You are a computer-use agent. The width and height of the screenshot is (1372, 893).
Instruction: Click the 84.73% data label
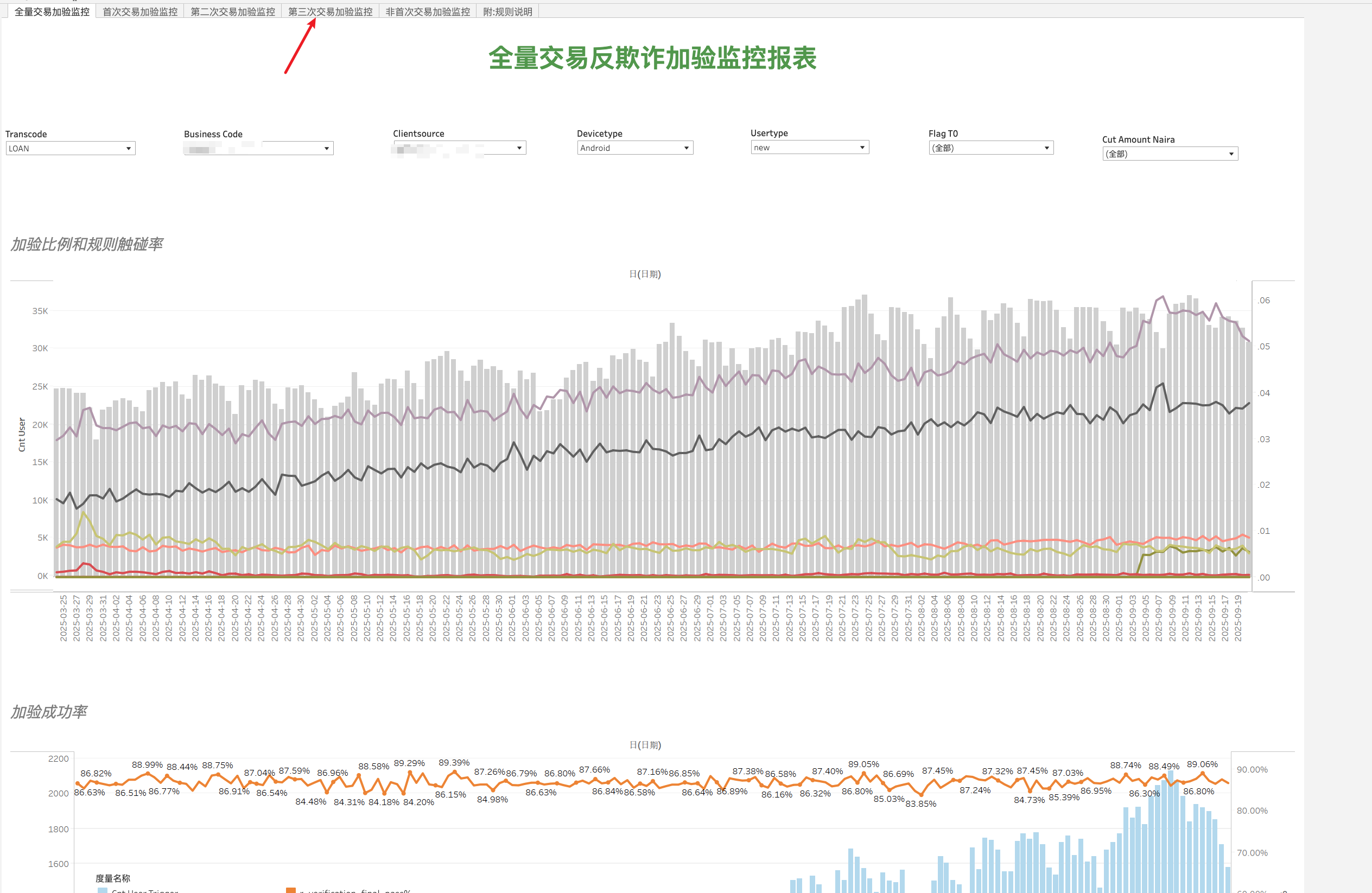(1029, 800)
